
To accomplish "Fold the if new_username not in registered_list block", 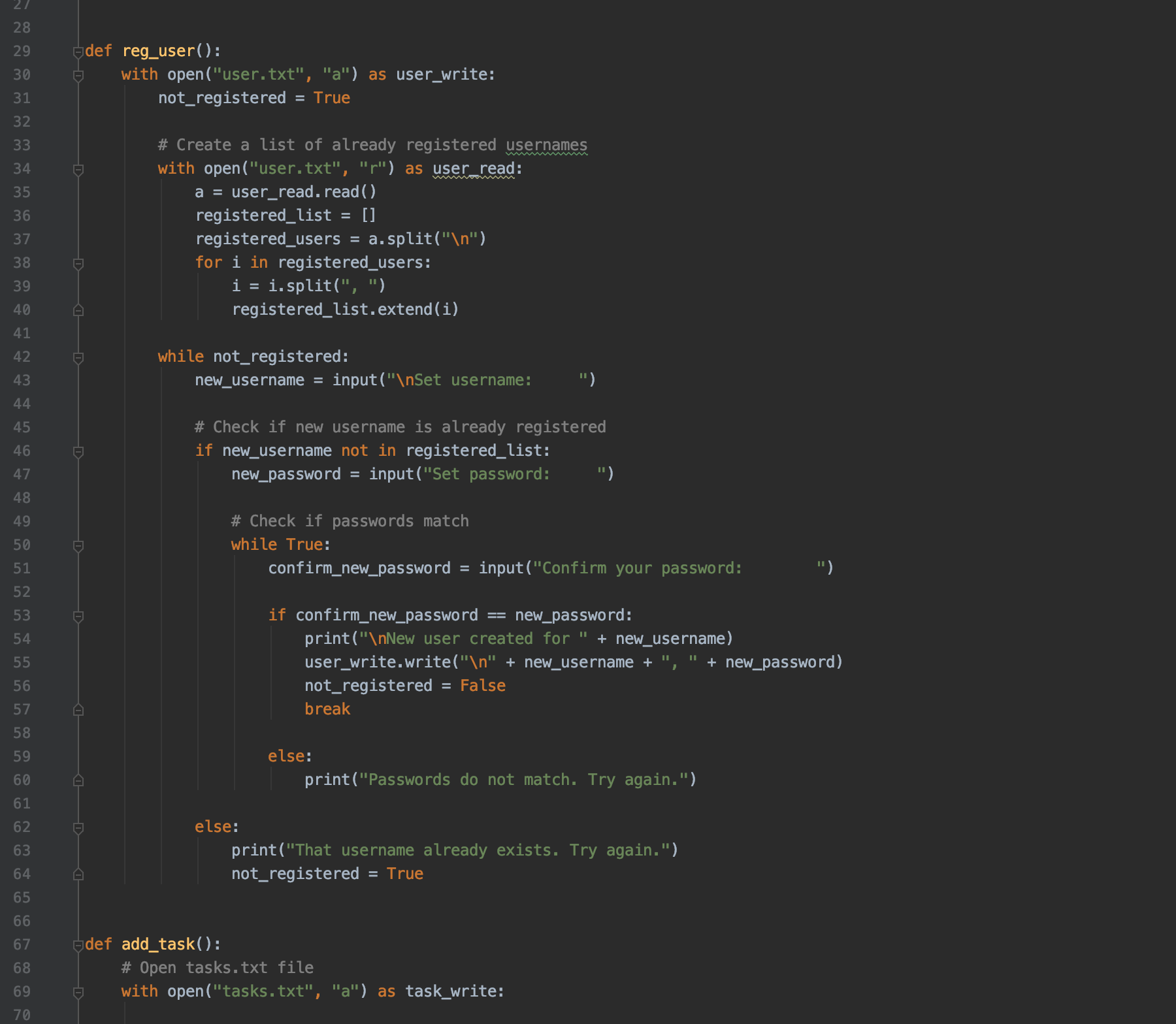I will pyautogui.click(x=78, y=451).
